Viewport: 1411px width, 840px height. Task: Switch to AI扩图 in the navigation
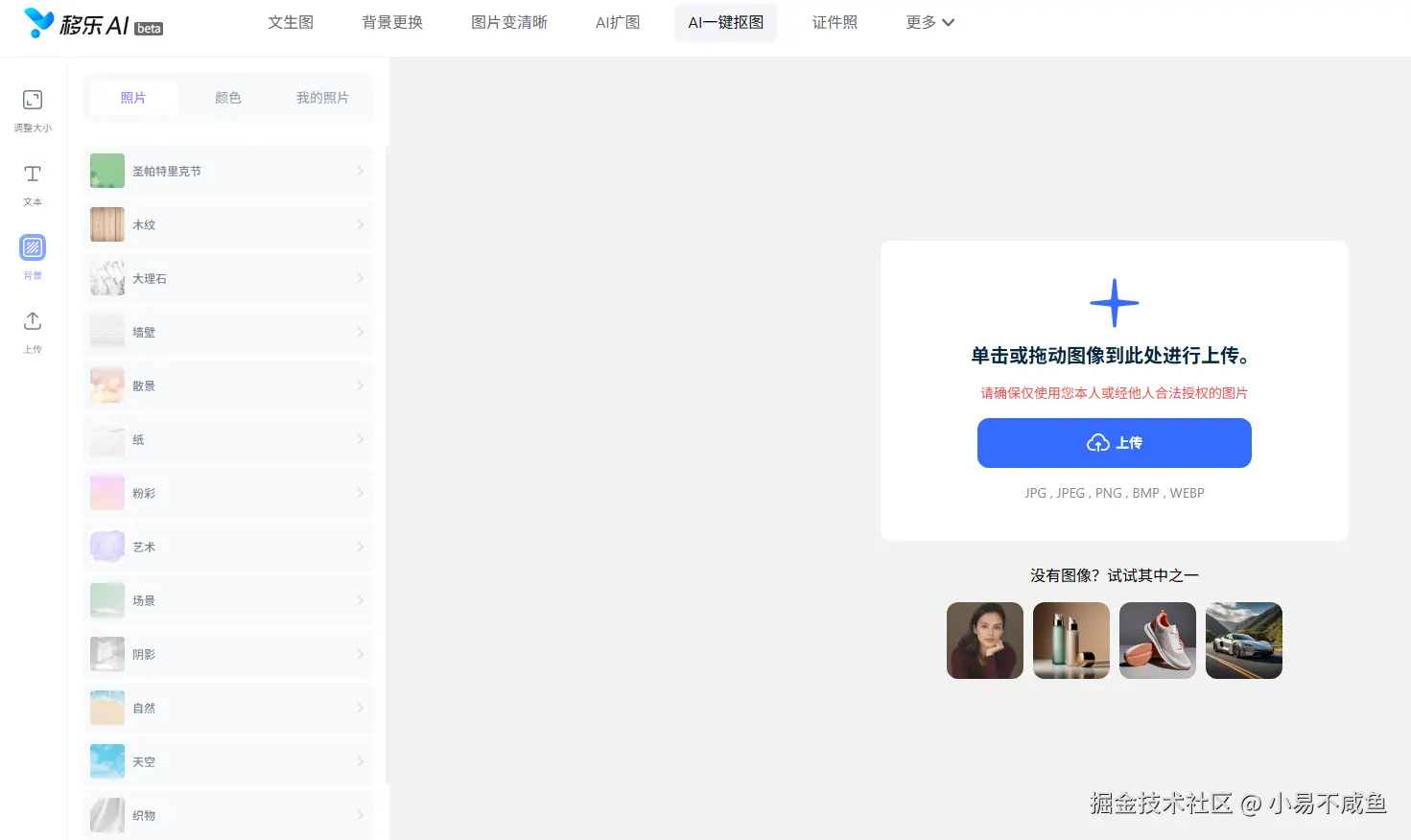coord(618,22)
